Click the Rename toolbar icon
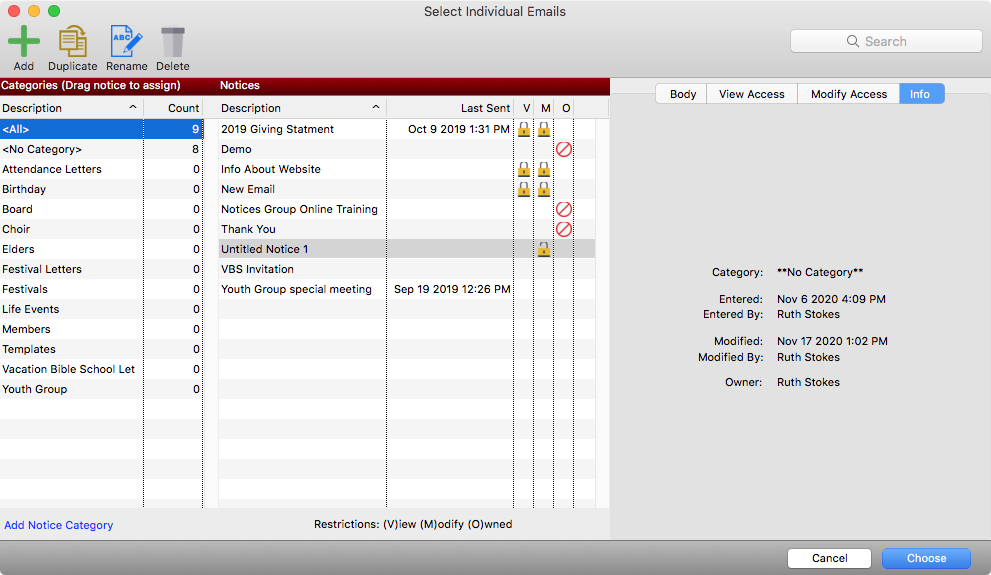The height and width of the screenshot is (575, 991). tap(126, 42)
